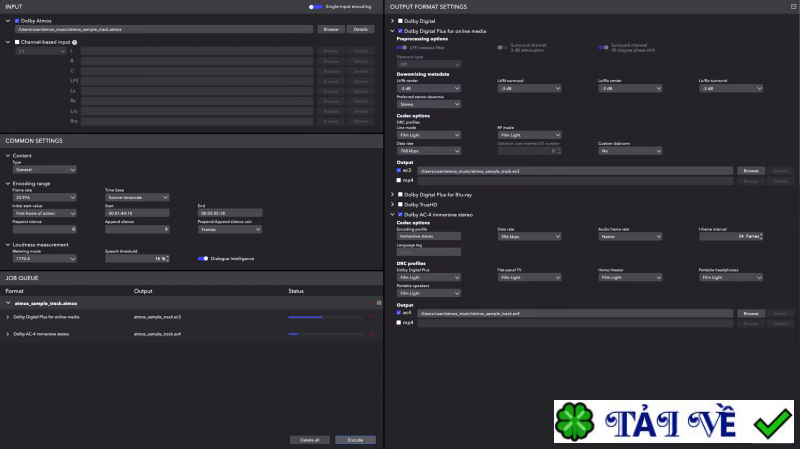Collapse the Dolby Atmos input section chevron
Viewport: 800px width, 449px height.
(x=8, y=21)
